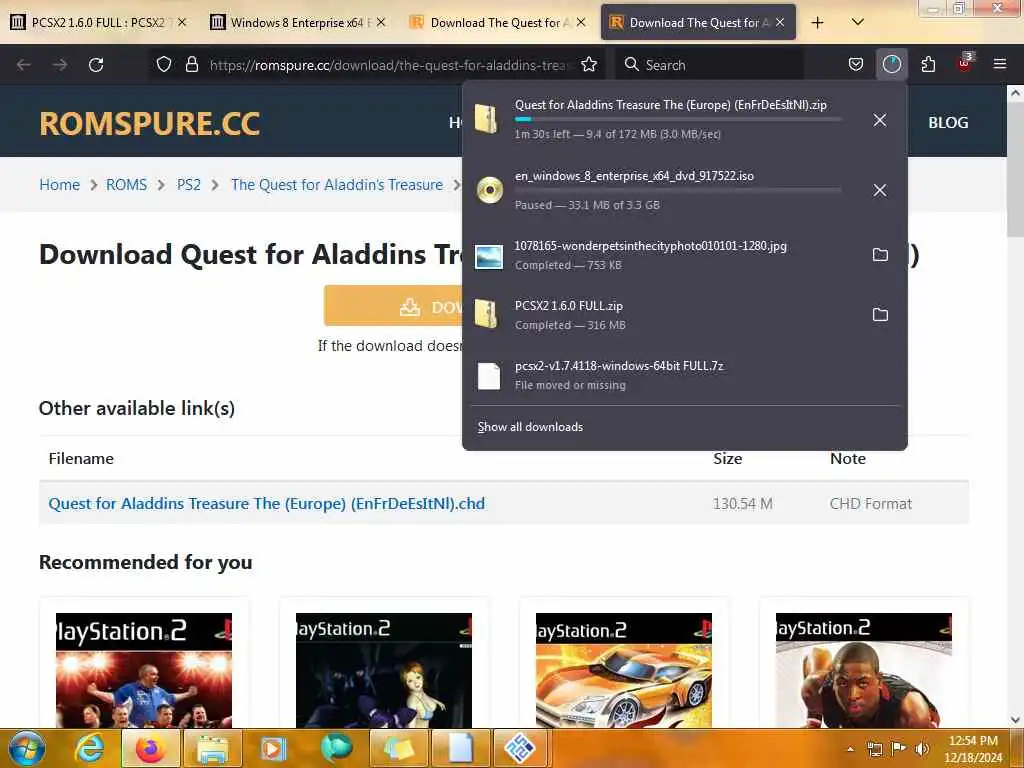Open the BLOG navigation link
The height and width of the screenshot is (768, 1024).
click(948, 122)
